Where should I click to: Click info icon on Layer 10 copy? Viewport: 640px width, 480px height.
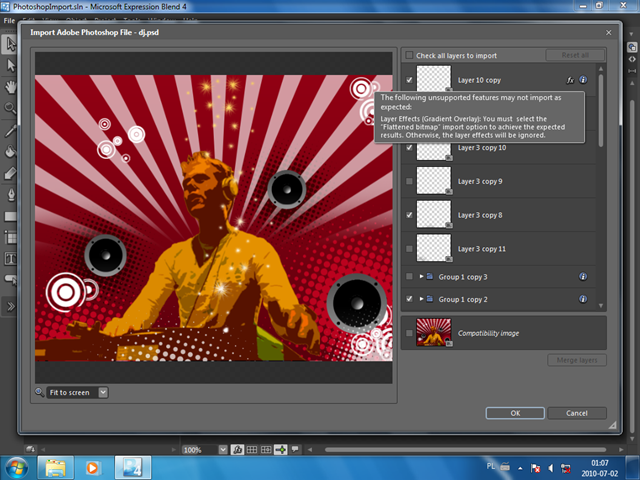tap(583, 80)
